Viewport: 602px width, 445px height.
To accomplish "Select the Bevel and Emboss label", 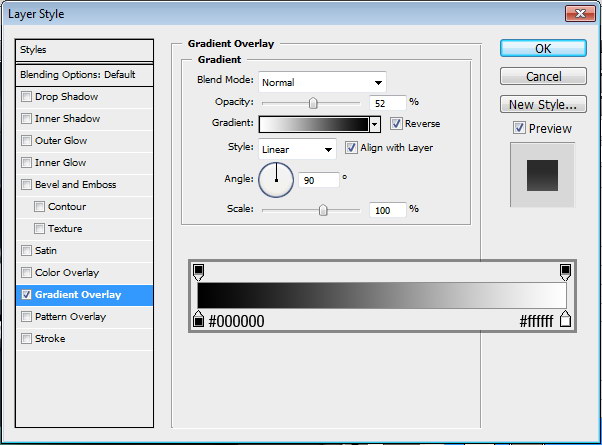I will pos(75,184).
